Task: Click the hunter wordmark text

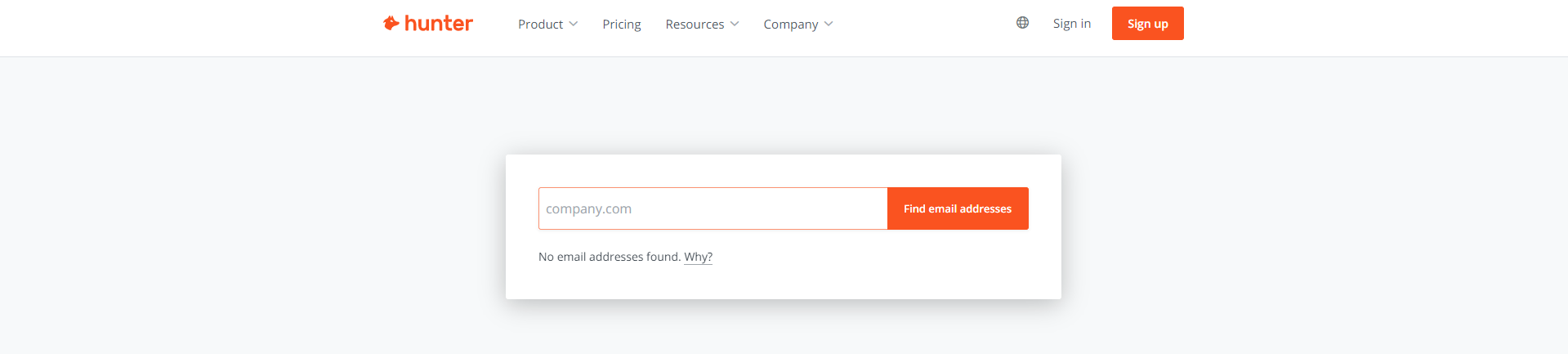Action: [439, 24]
